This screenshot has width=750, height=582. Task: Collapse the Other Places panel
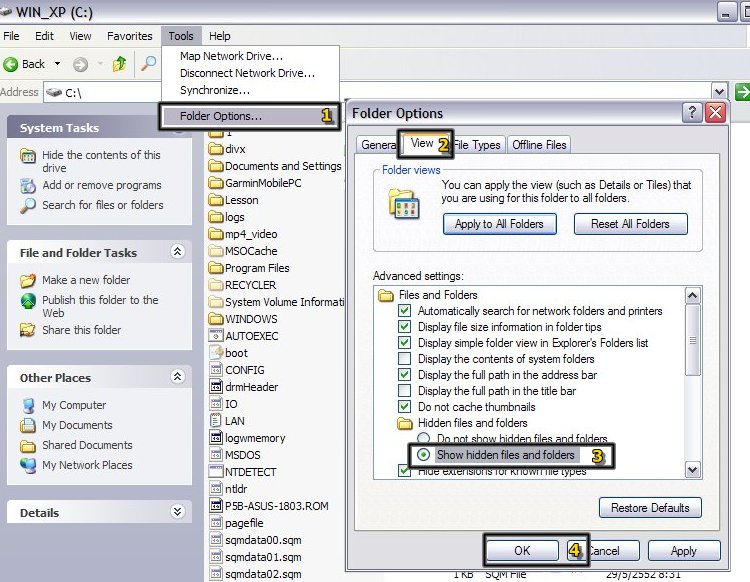(x=177, y=377)
